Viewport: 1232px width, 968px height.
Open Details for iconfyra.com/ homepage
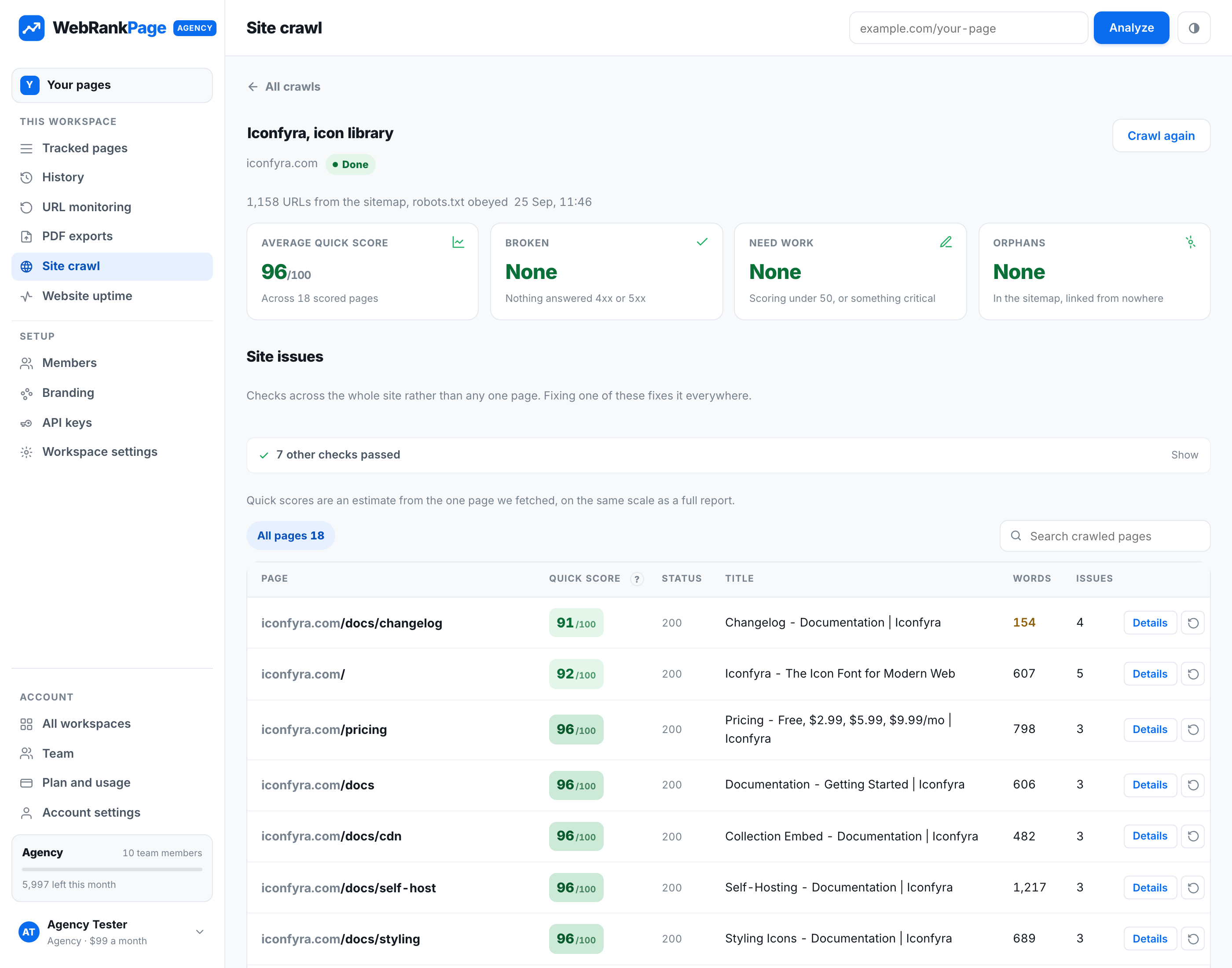1150,674
